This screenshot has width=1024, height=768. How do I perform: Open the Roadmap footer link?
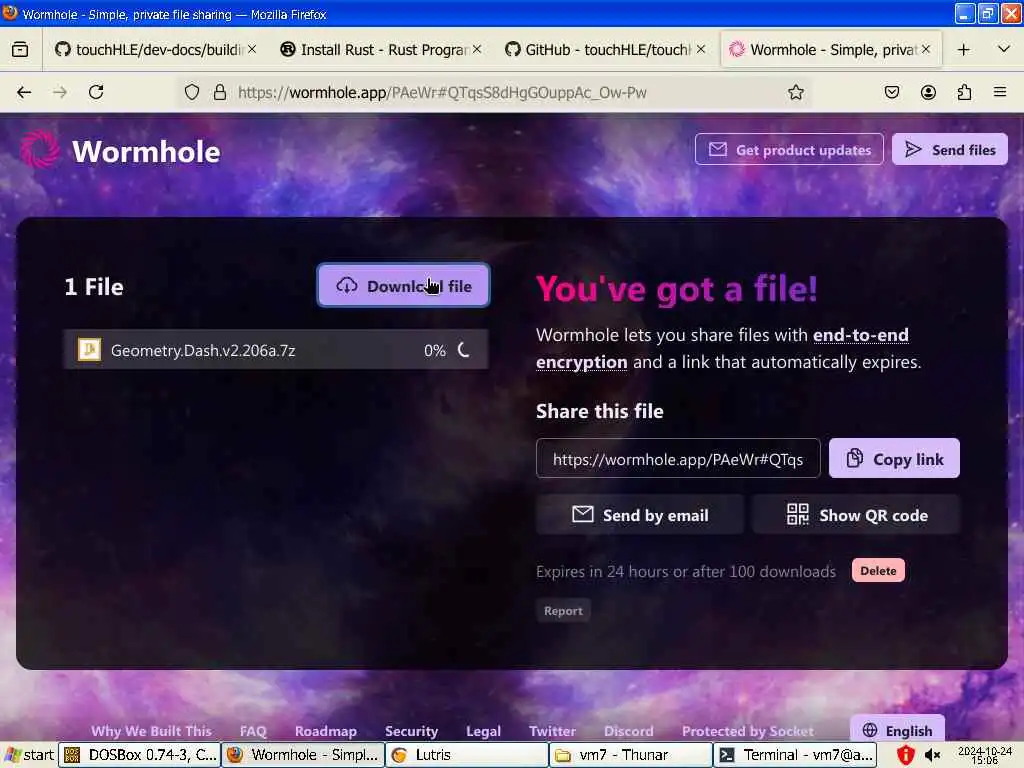(x=326, y=731)
